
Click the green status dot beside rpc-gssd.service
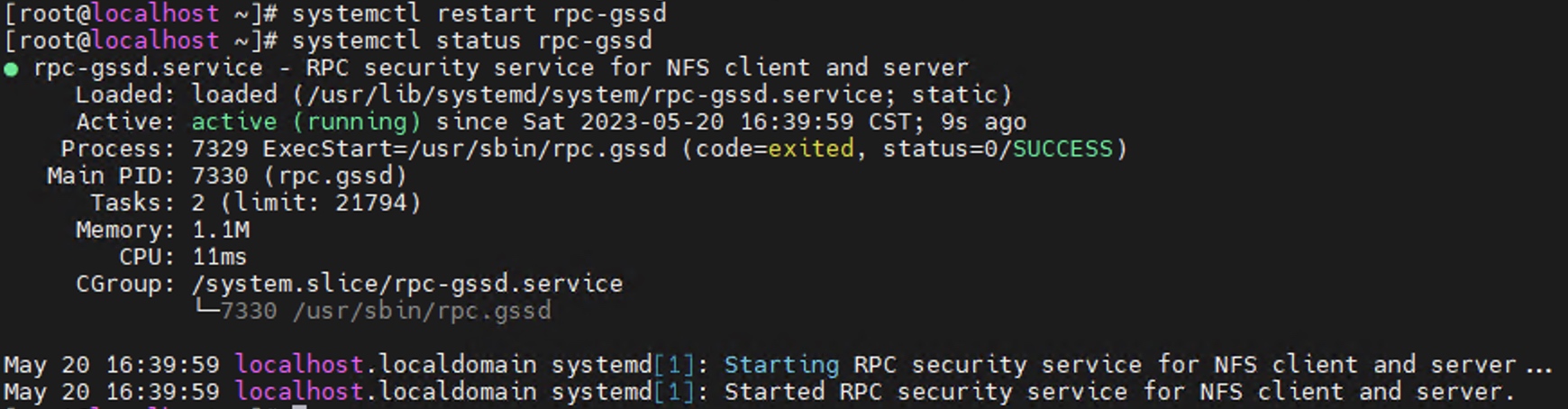(11, 69)
